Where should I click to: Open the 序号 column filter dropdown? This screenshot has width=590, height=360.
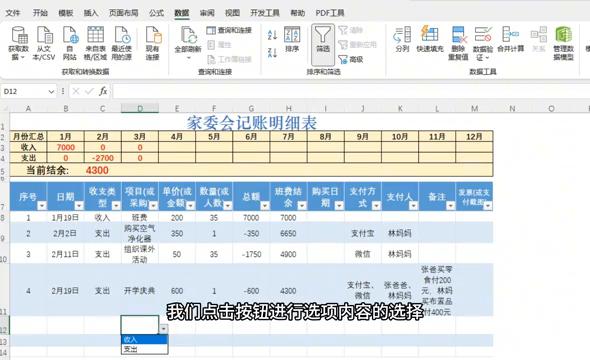click(x=42, y=205)
